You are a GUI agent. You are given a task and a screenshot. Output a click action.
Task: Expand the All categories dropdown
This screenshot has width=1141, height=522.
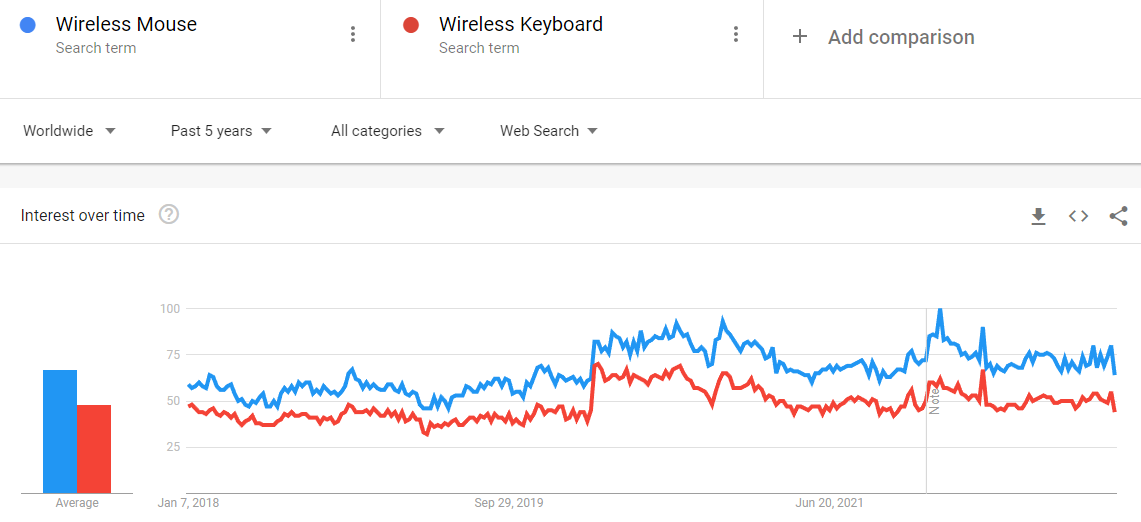tap(387, 131)
